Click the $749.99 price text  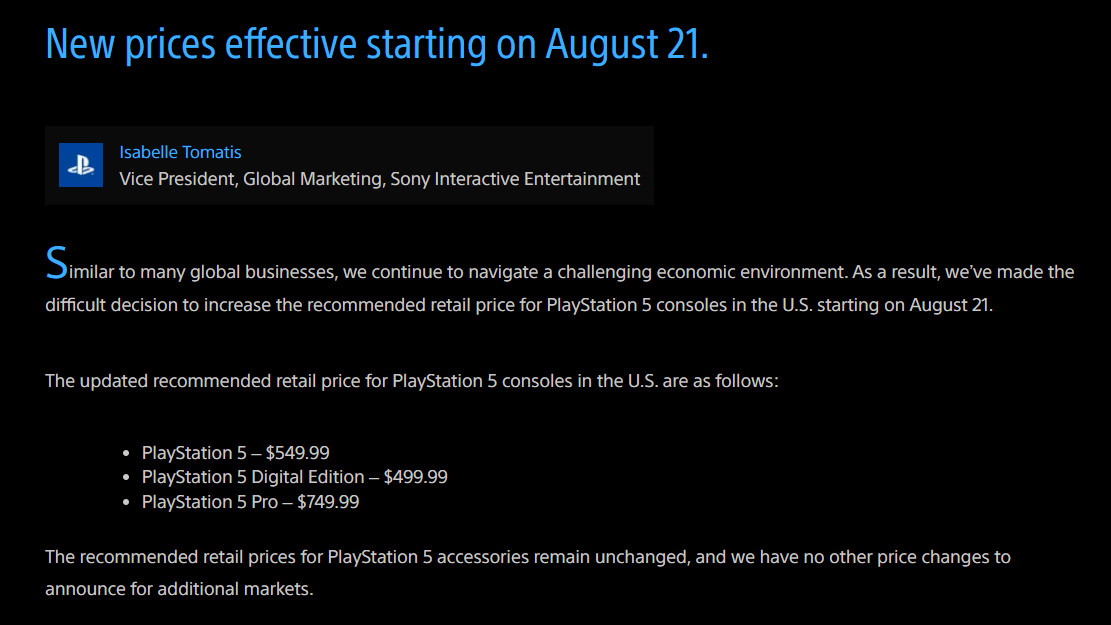pyautogui.click(x=328, y=502)
